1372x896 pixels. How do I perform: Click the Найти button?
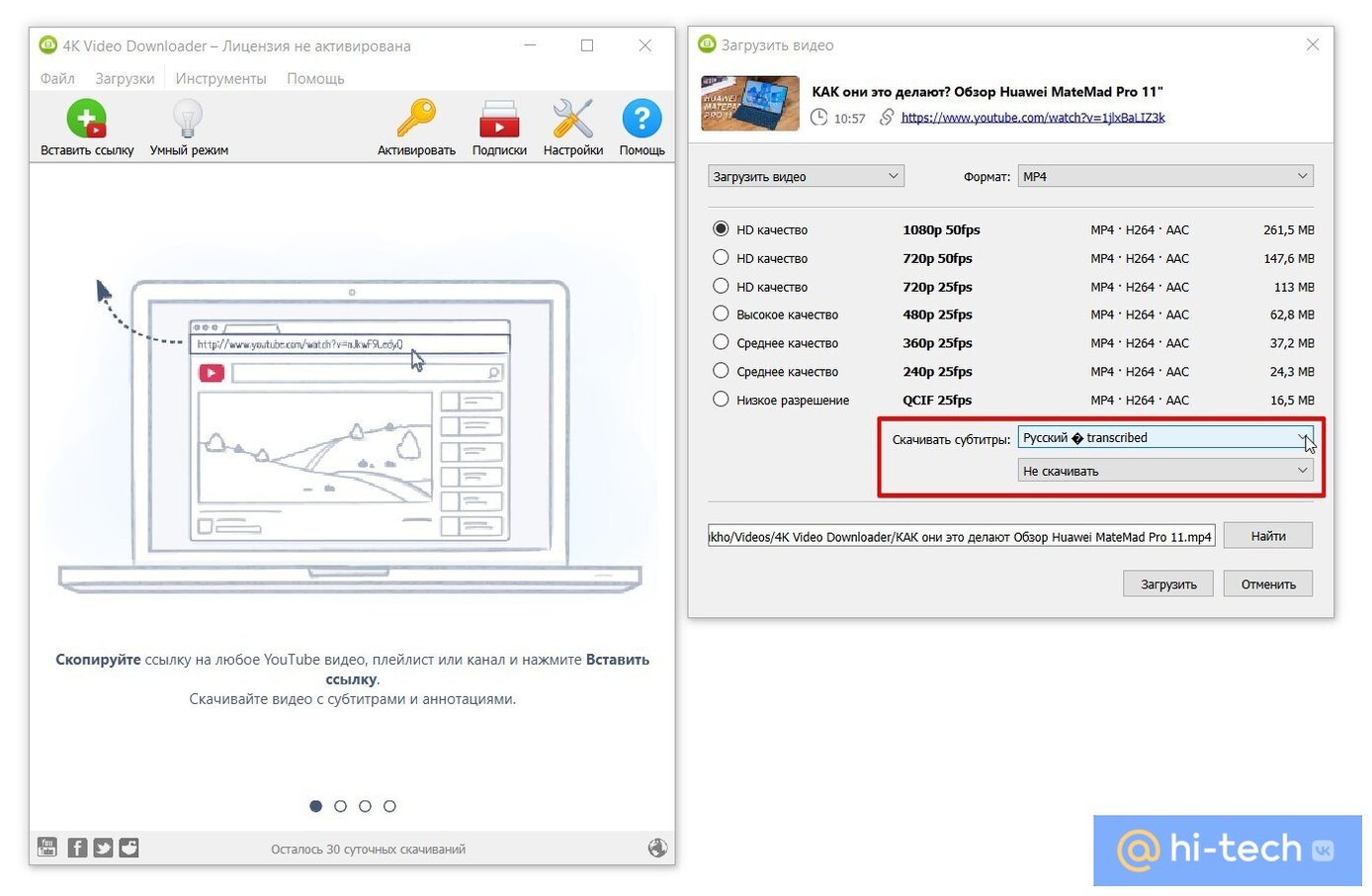[x=1268, y=536]
